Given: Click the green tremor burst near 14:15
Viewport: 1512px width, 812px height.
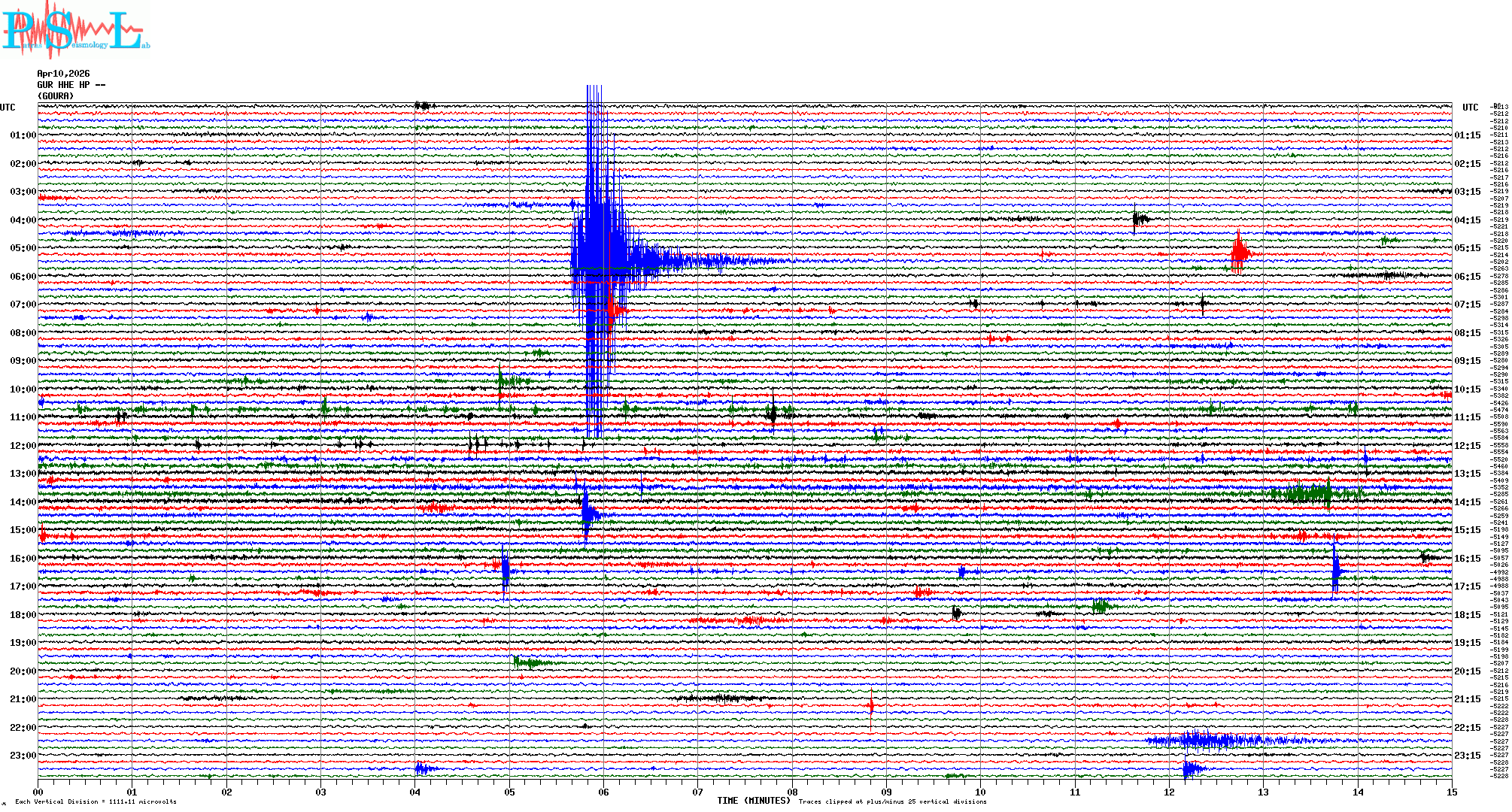Looking at the screenshot, I should (x=1309, y=494).
